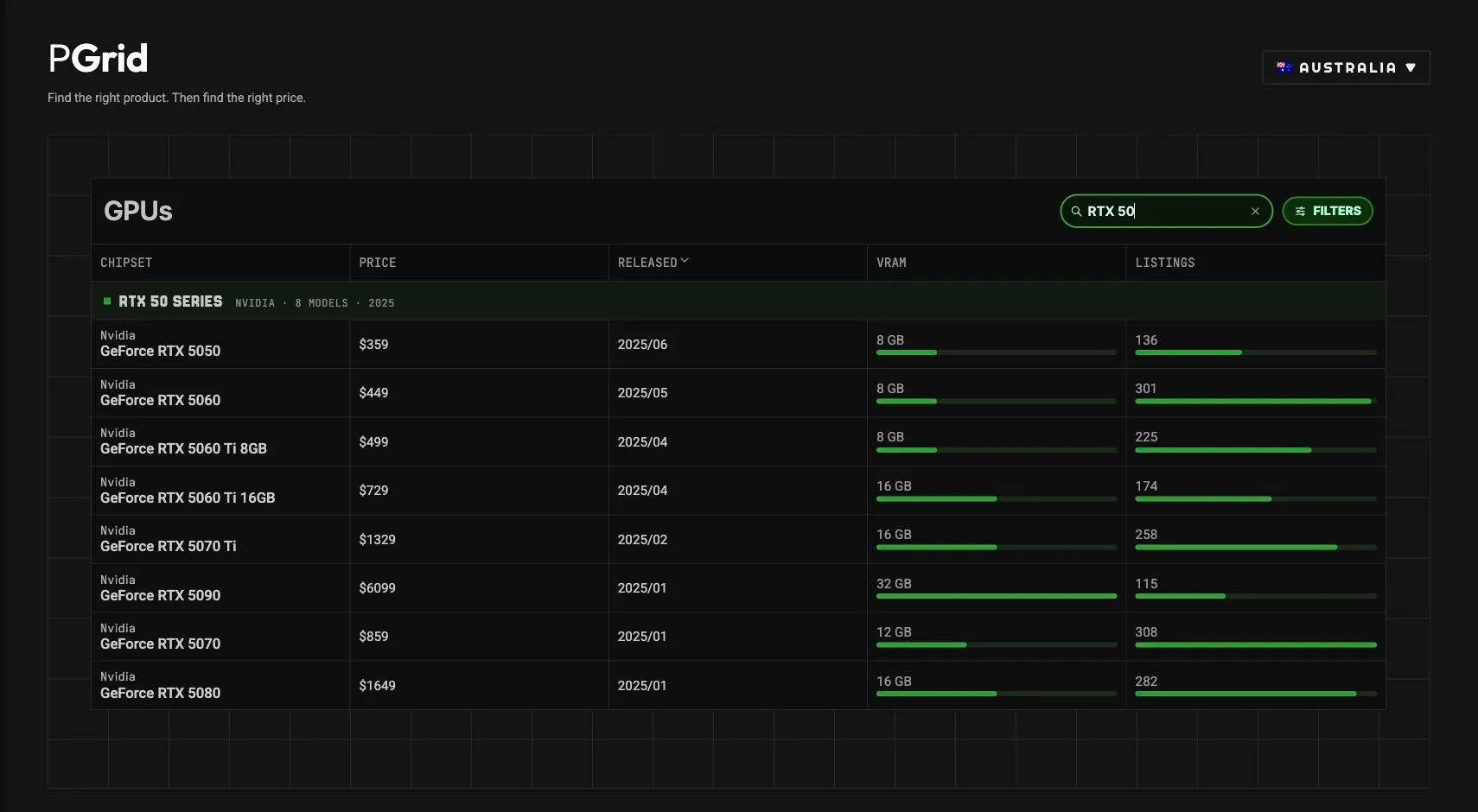Sort by Chipset column header
Screen dimensions: 1478x812
point(126,263)
